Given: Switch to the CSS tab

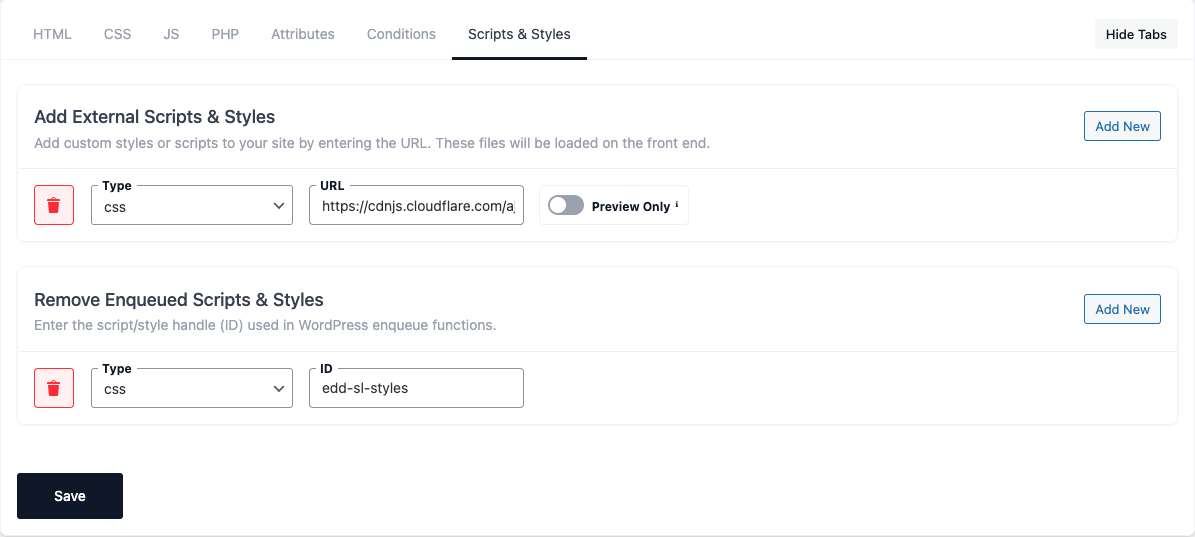Looking at the screenshot, I should pyautogui.click(x=117, y=34).
